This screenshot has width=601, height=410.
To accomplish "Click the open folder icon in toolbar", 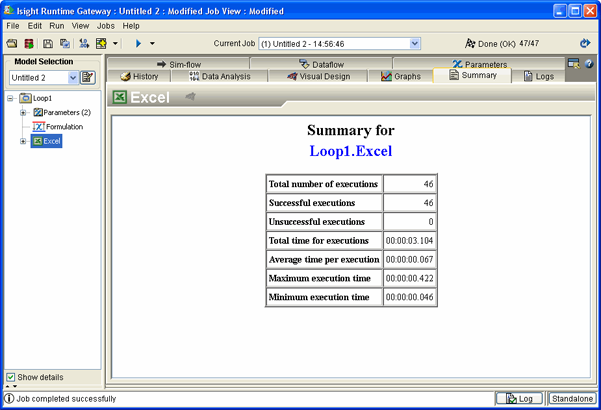I will coord(12,44).
